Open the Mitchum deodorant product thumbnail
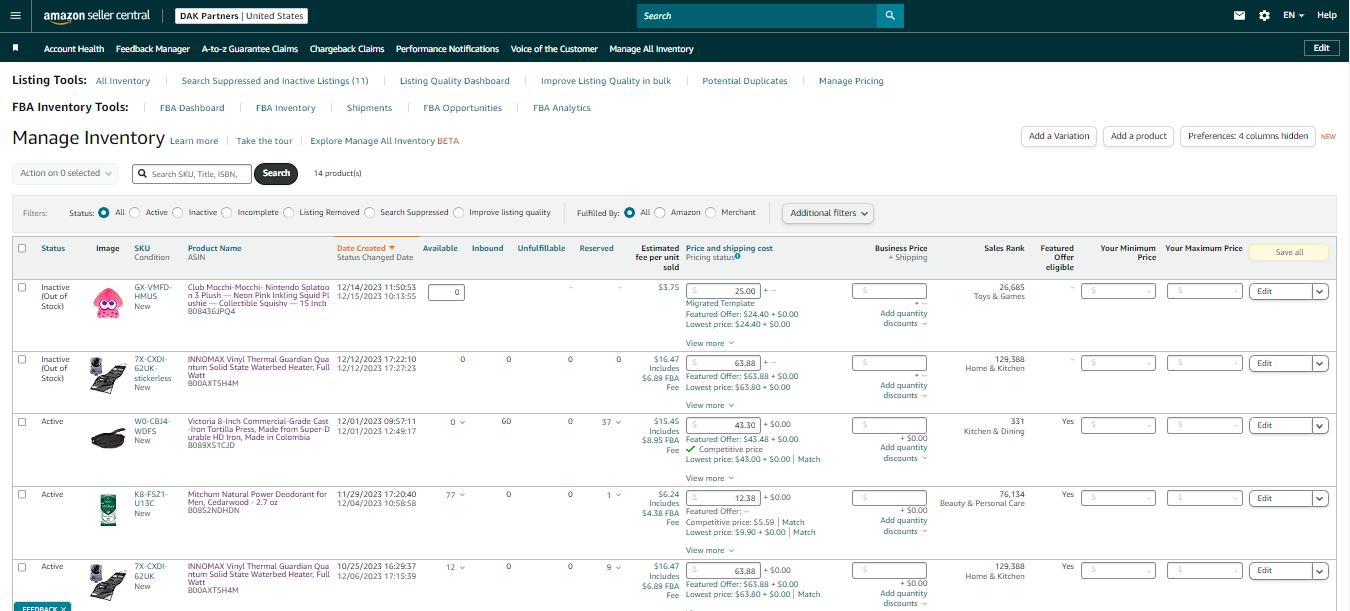This screenshot has width=1350, height=611. point(107,510)
